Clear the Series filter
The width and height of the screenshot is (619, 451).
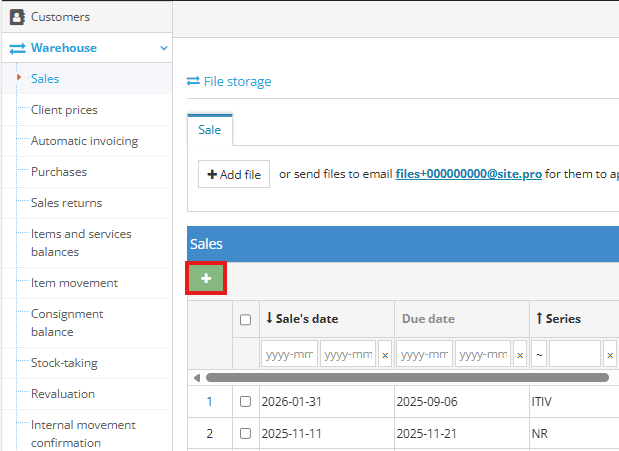pos(609,355)
